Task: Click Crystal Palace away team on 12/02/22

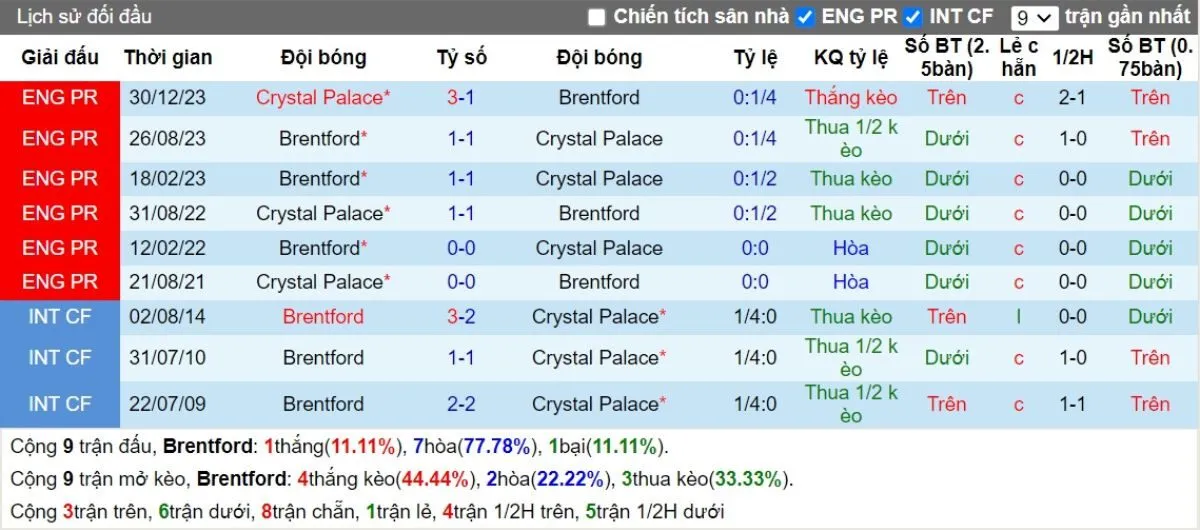Action: pos(599,248)
